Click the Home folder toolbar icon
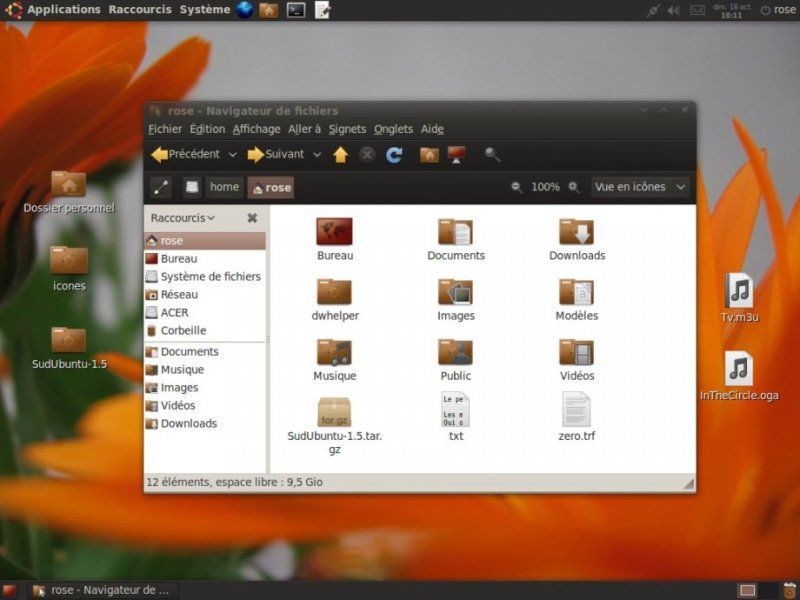The height and width of the screenshot is (600, 800). click(x=429, y=155)
